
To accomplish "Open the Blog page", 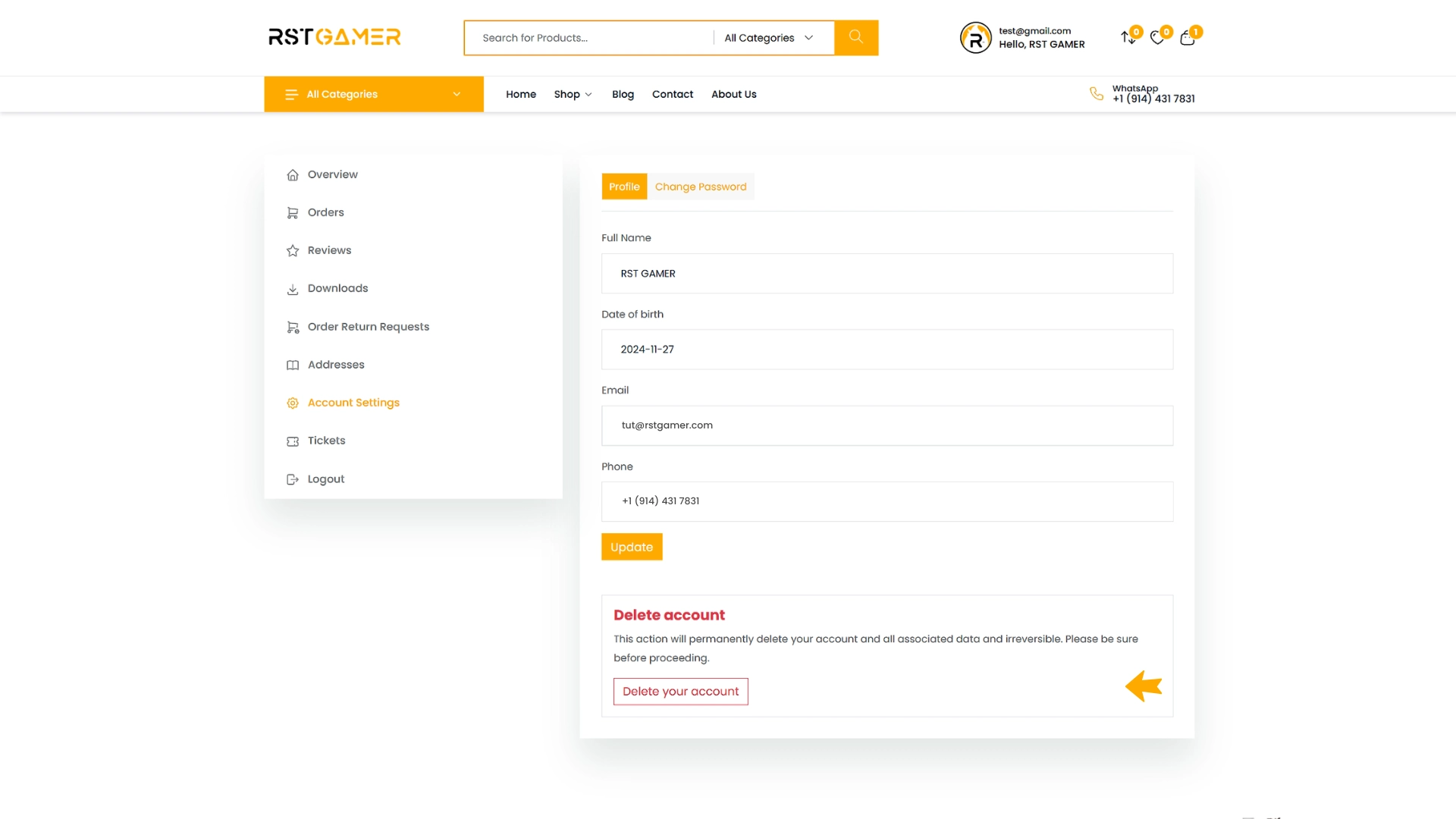I will (x=623, y=94).
